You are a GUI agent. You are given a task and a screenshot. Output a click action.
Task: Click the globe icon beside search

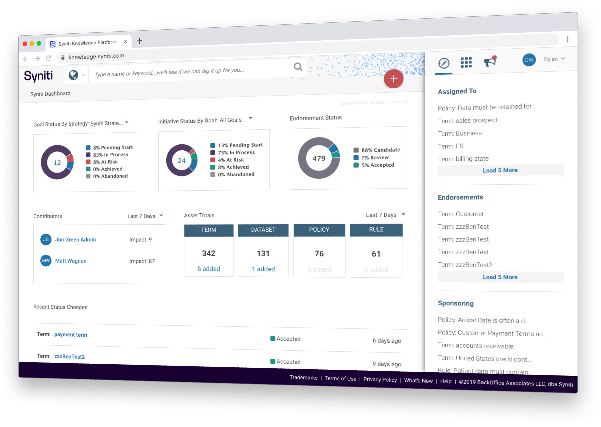pos(73,74)
